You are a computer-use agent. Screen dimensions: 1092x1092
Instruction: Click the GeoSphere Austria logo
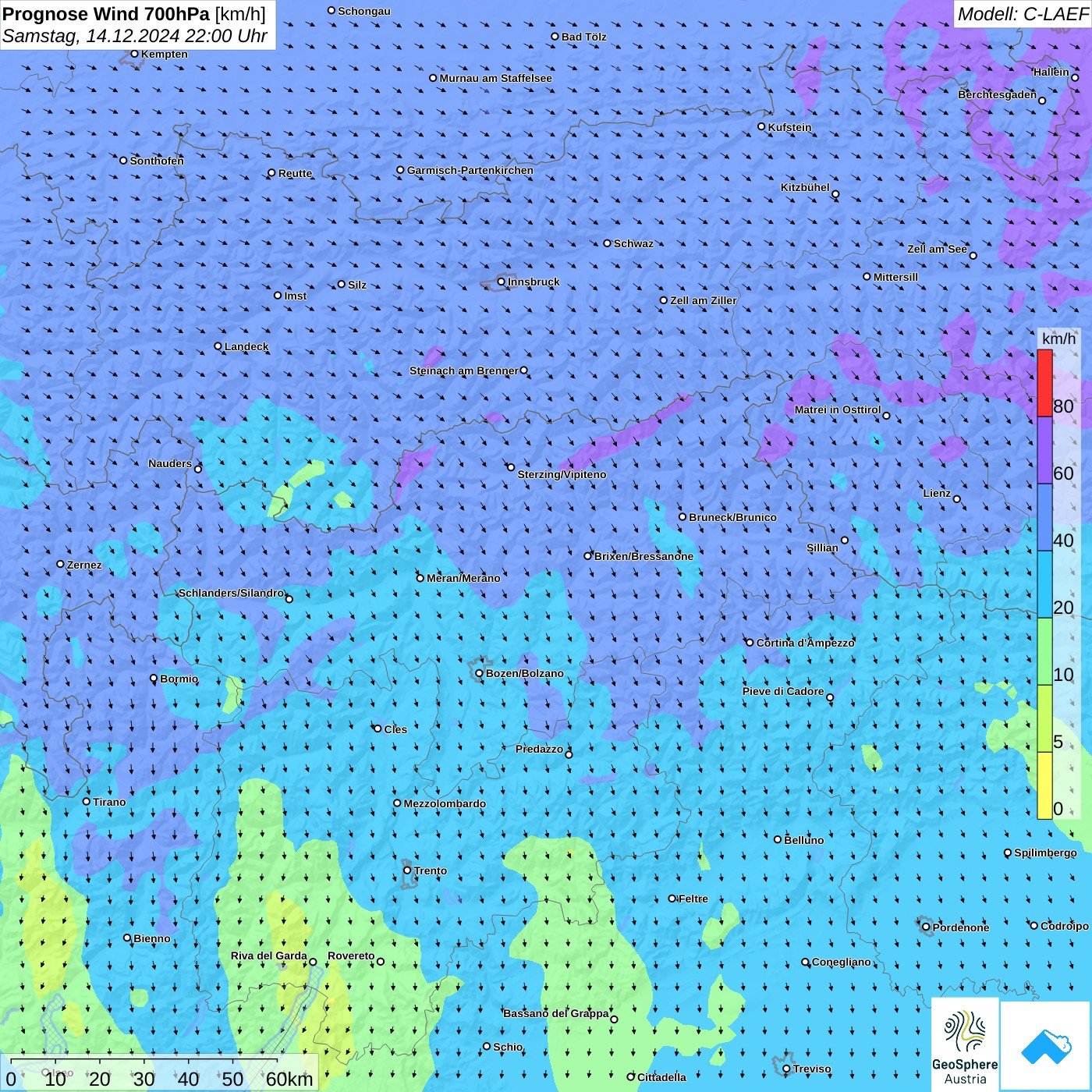(965, 1044)
